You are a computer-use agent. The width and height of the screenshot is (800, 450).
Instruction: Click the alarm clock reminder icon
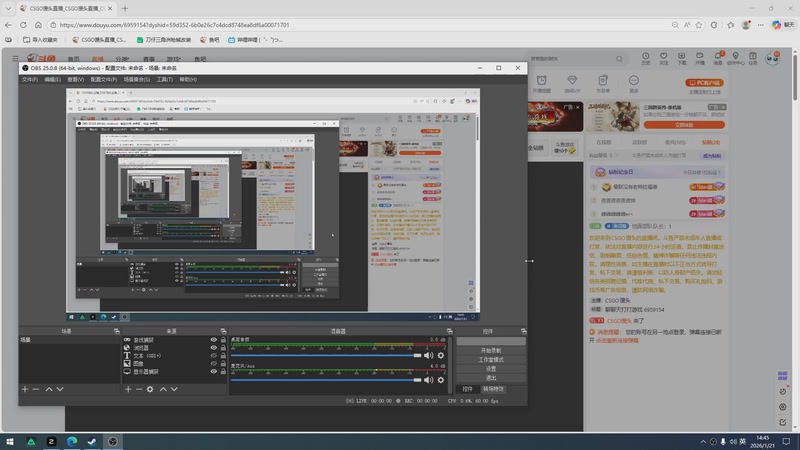[541, 81]
